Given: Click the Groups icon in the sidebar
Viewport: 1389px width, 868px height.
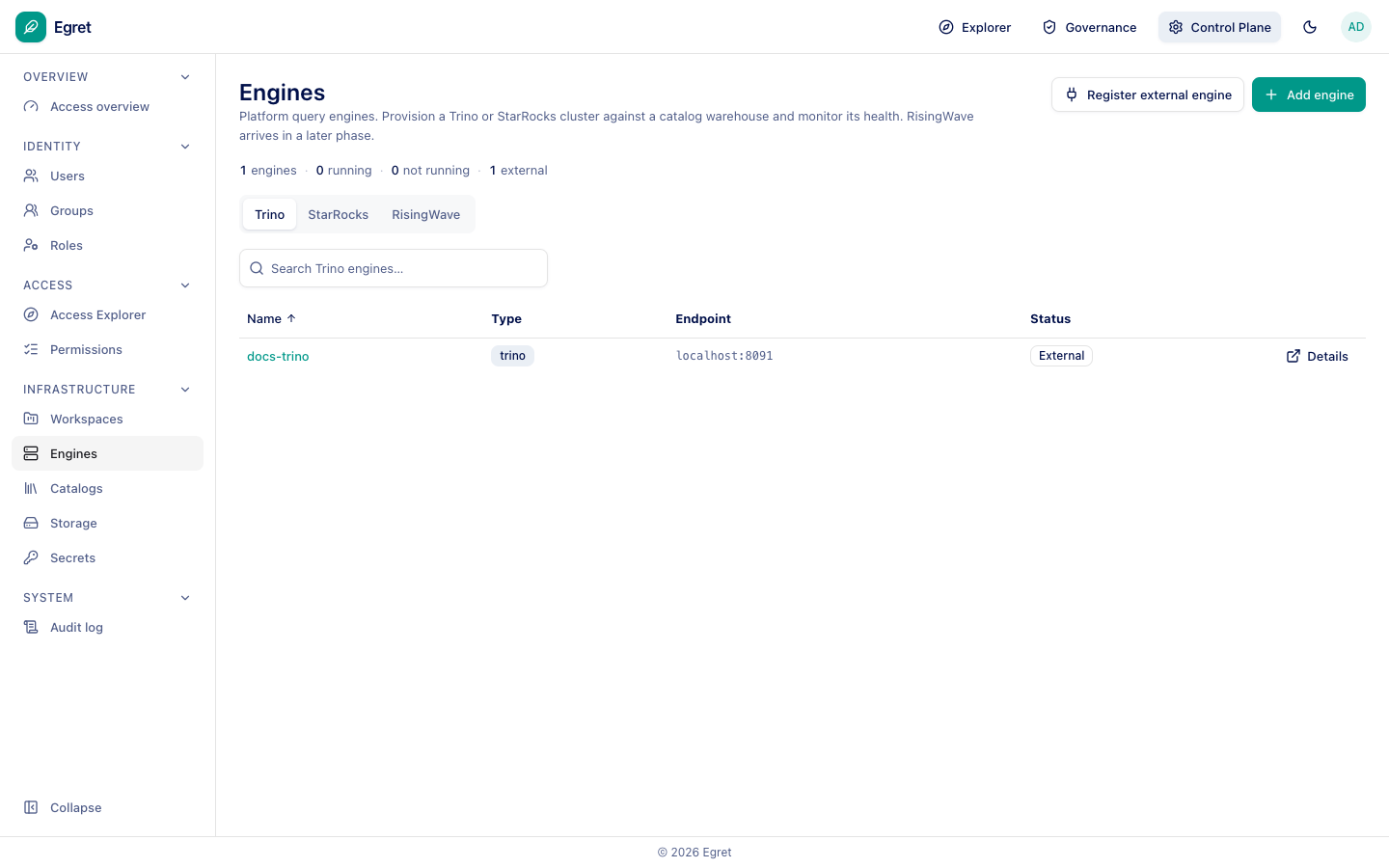Looking at the screenshot, I should 31,211.
